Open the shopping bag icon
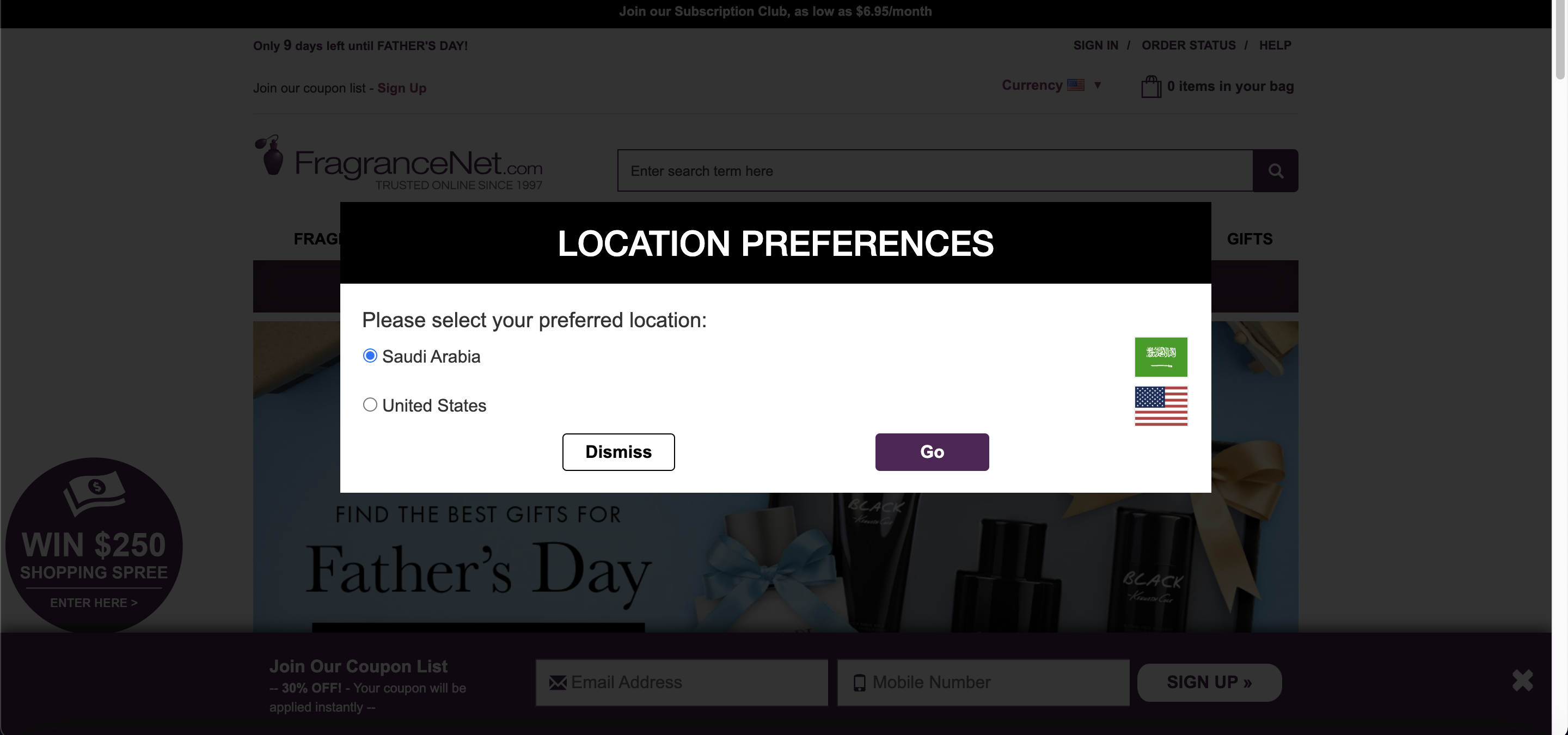This screenshot has height=735, width=1568. click(x=1150, y=87)
